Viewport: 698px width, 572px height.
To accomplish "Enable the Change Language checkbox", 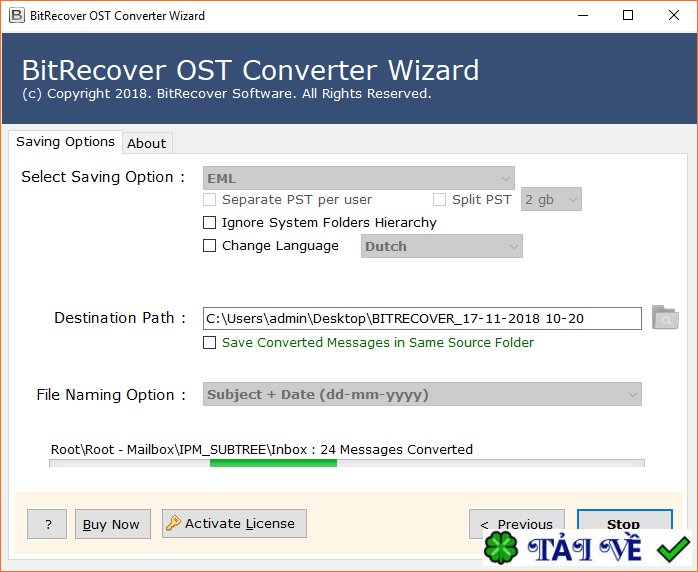I will 209,246.
